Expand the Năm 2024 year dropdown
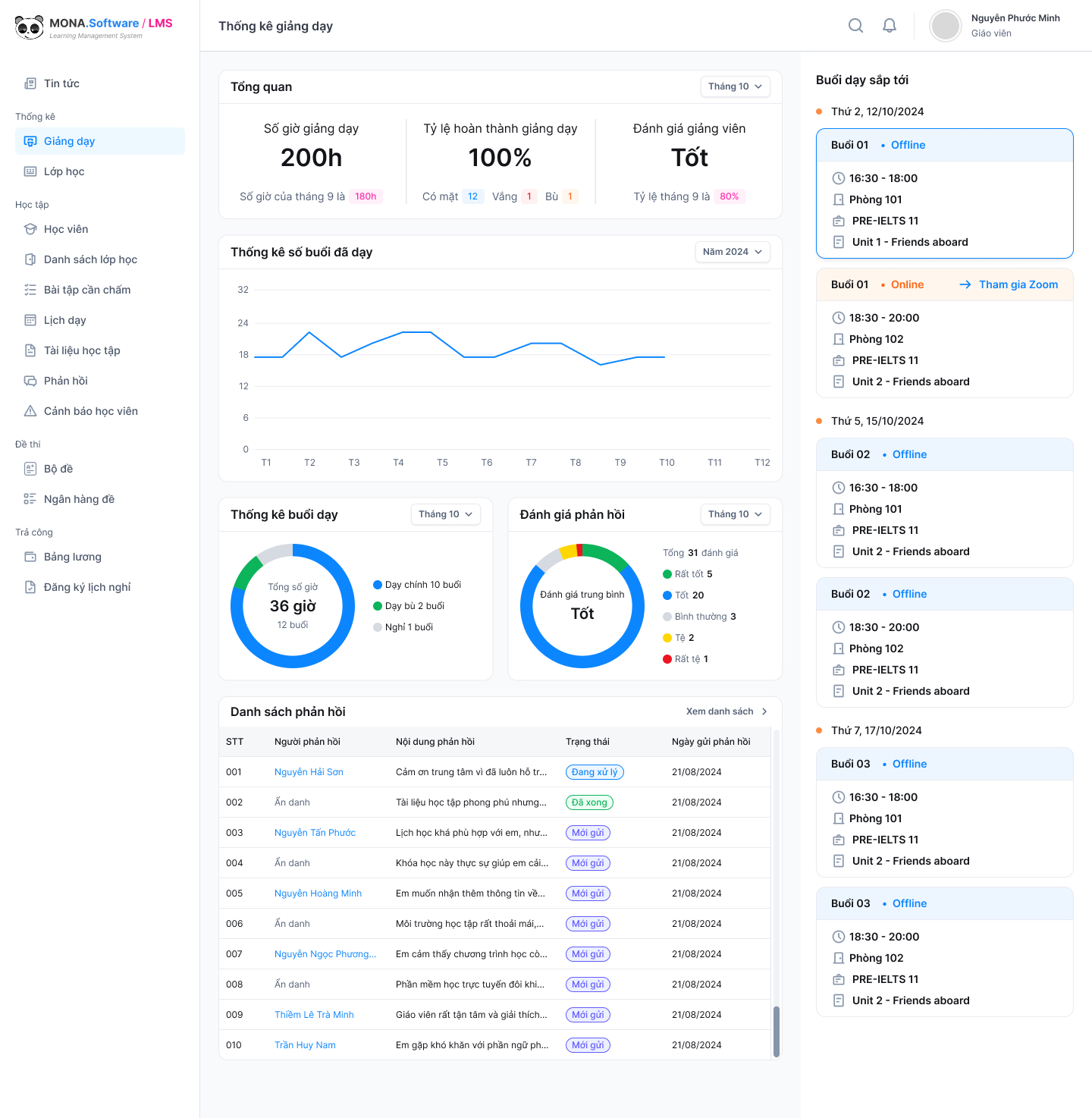Image resolution: width=1092 pixels, height=1118 pixels. pos(732,252)
